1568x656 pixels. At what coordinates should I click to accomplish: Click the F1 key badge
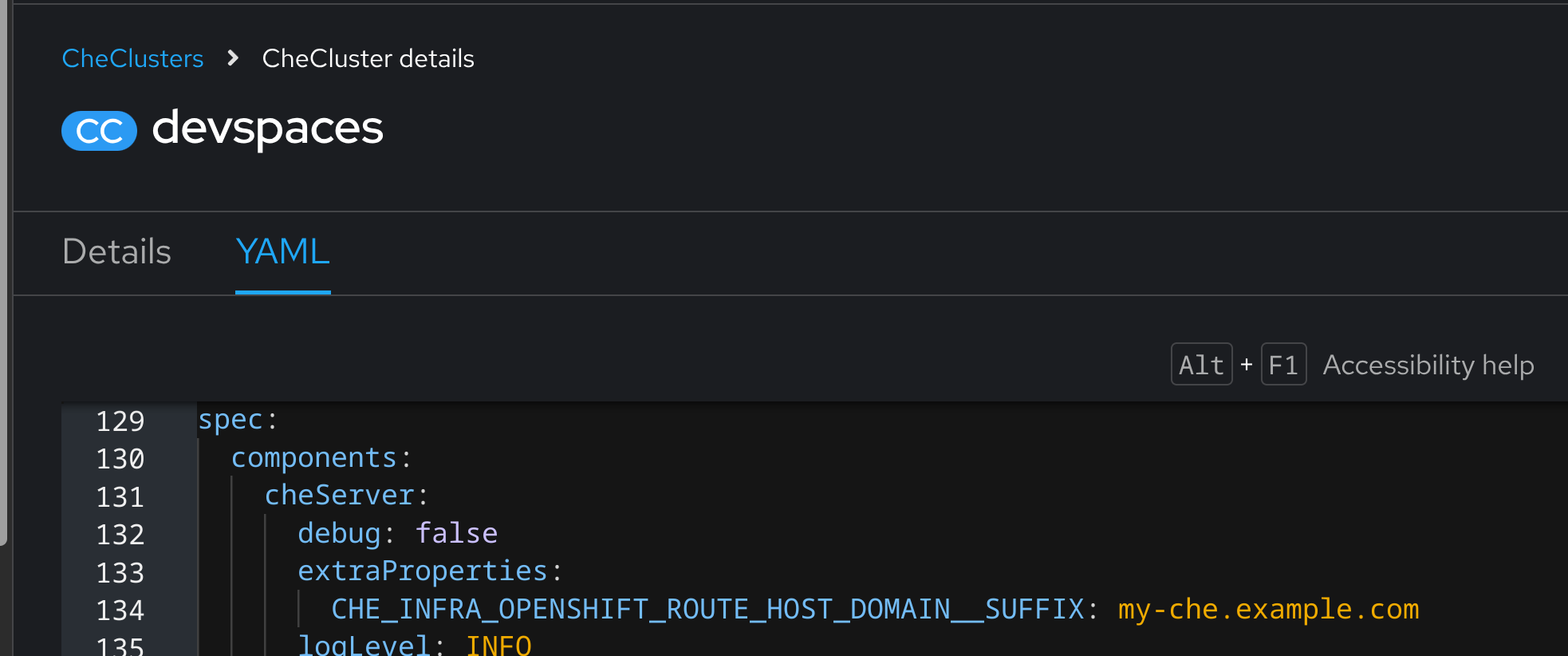point(1282,365)
